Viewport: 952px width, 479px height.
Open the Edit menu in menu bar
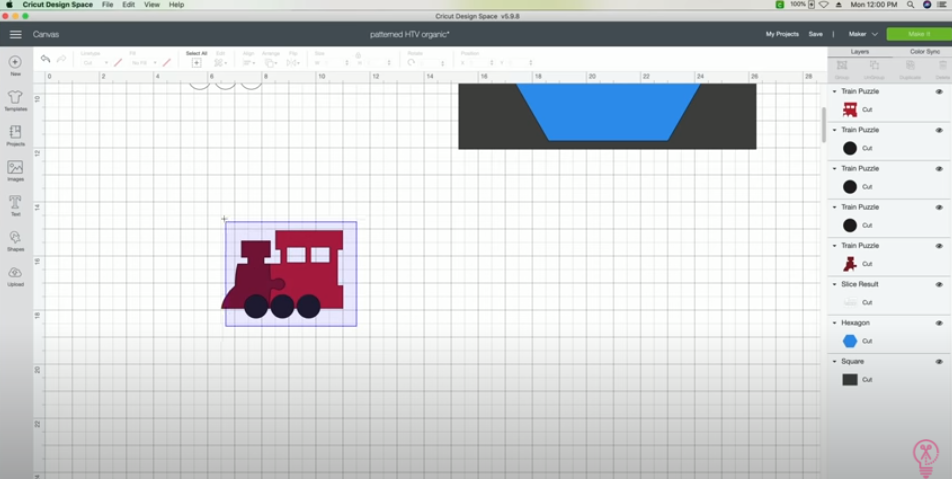pyautogui.click(x=128, y=4)
